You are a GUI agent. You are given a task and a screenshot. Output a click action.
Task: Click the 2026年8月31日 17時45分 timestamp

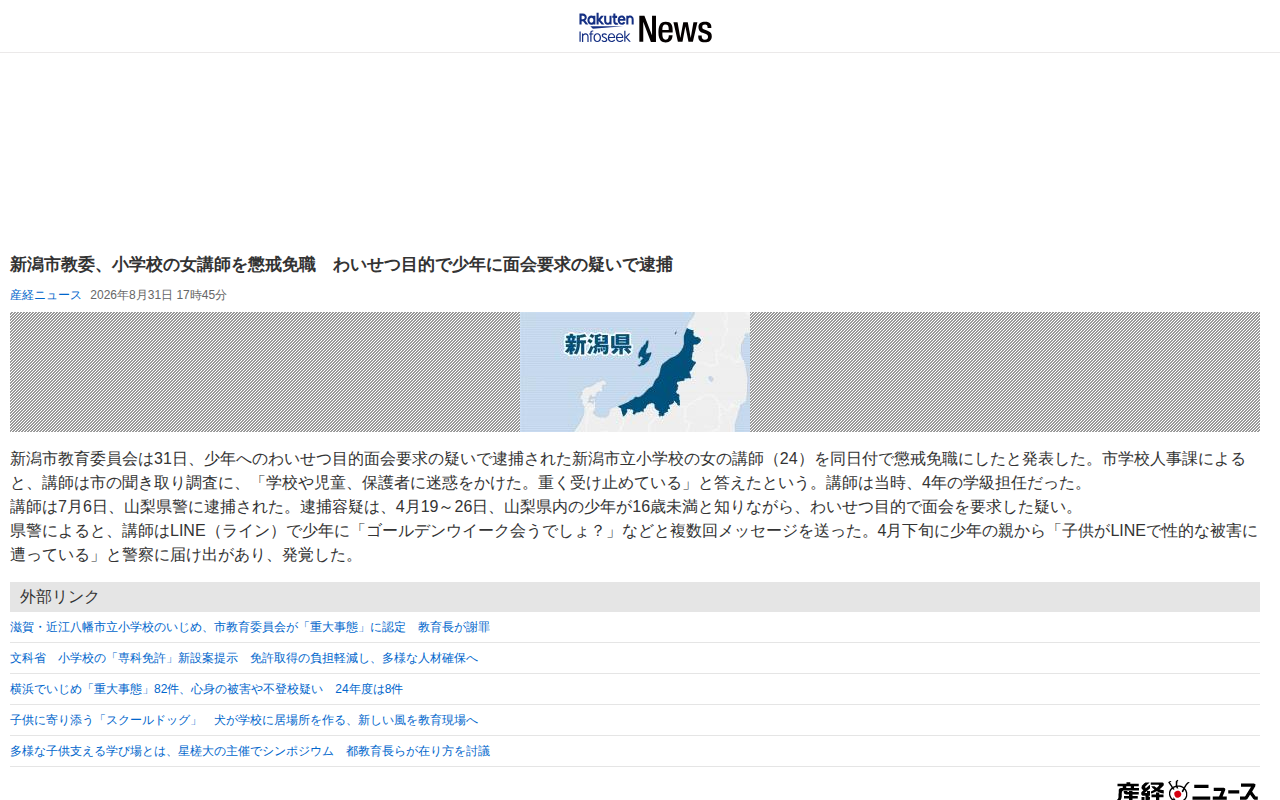click(158, 295)
